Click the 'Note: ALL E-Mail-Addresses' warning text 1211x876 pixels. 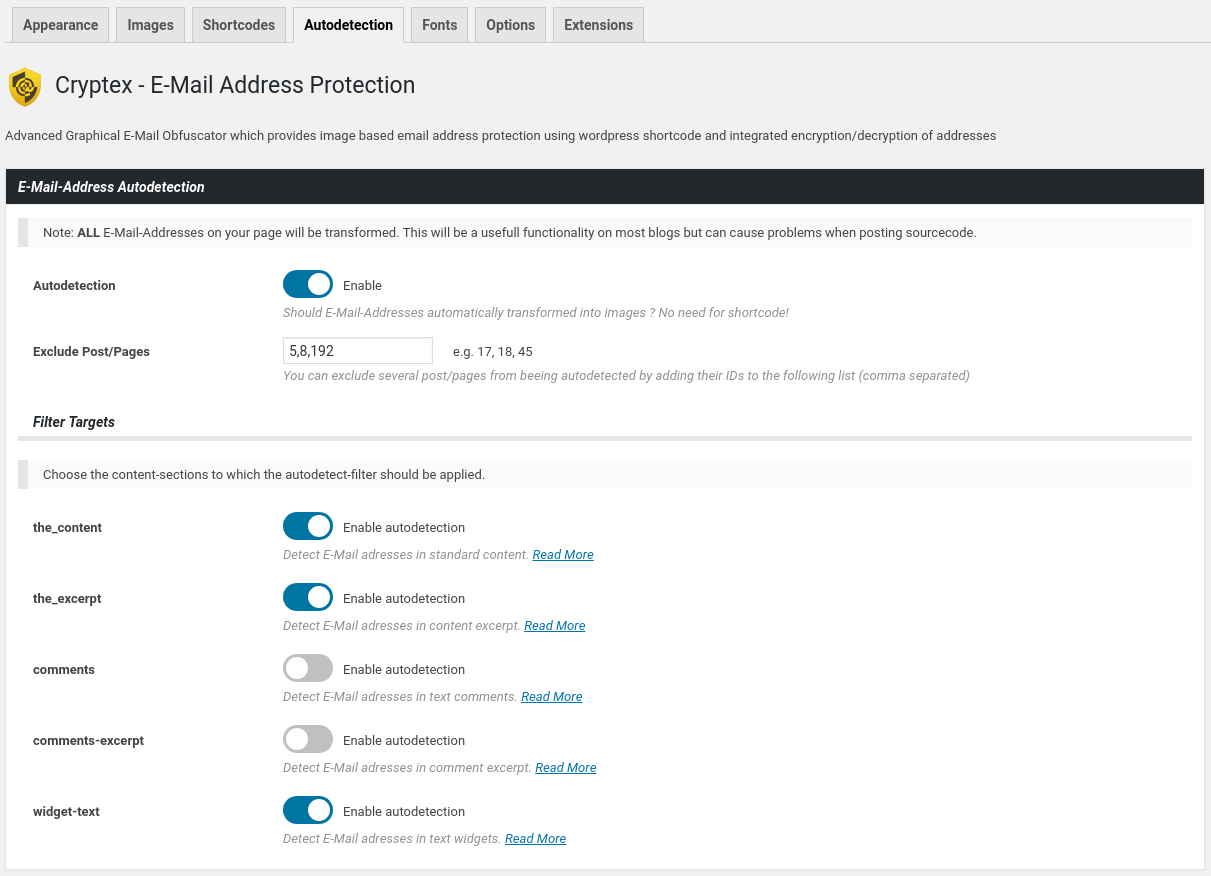click(510, 233)
